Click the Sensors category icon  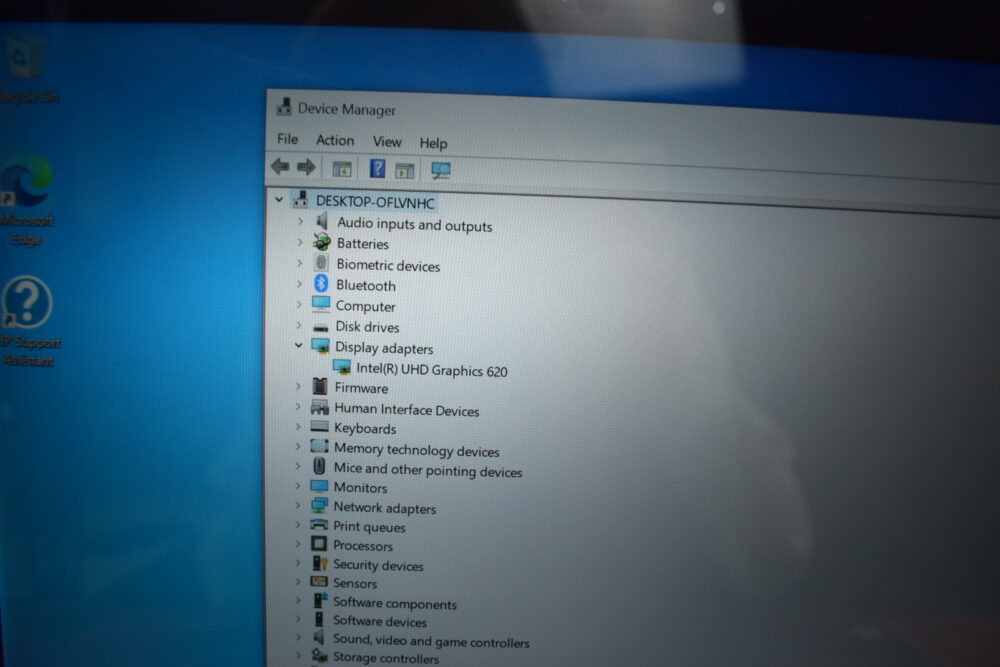coord(319,581)
